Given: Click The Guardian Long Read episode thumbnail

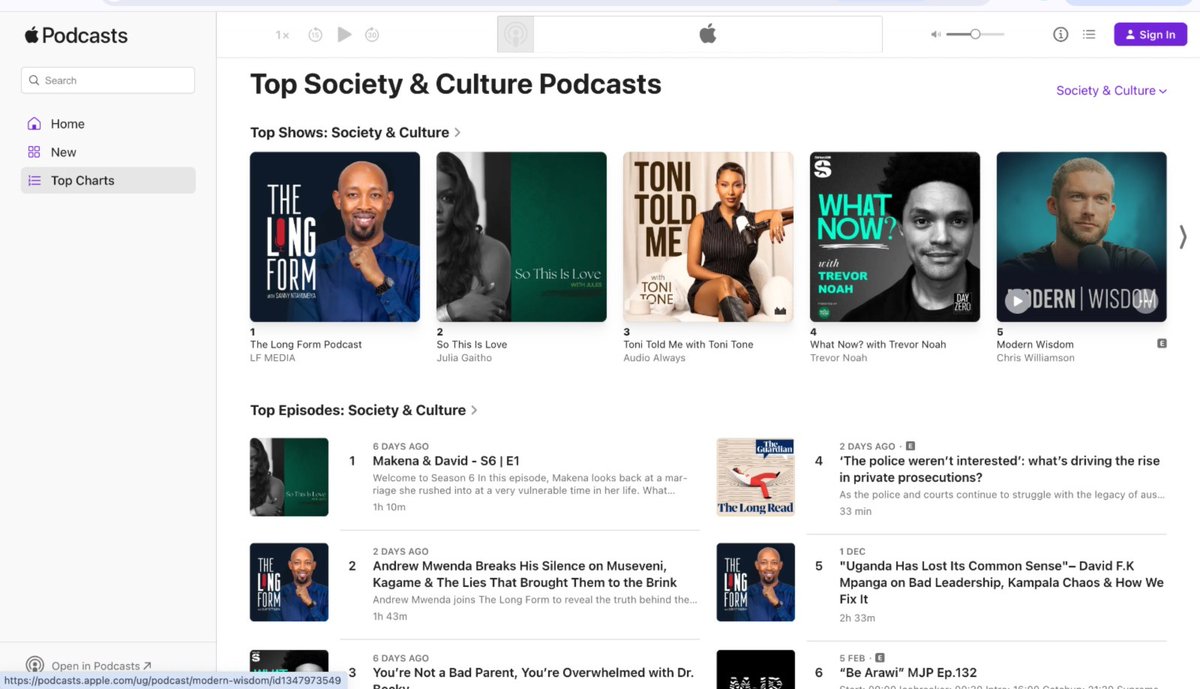Looking at the screenshot, I should [756, 477].
